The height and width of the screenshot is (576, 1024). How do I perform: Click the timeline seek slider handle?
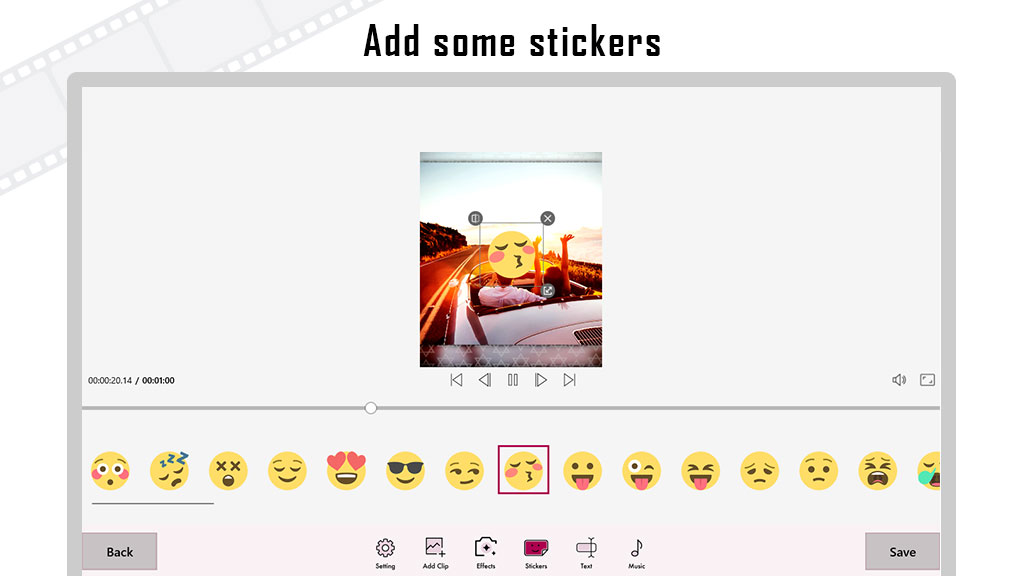(371, 408)
